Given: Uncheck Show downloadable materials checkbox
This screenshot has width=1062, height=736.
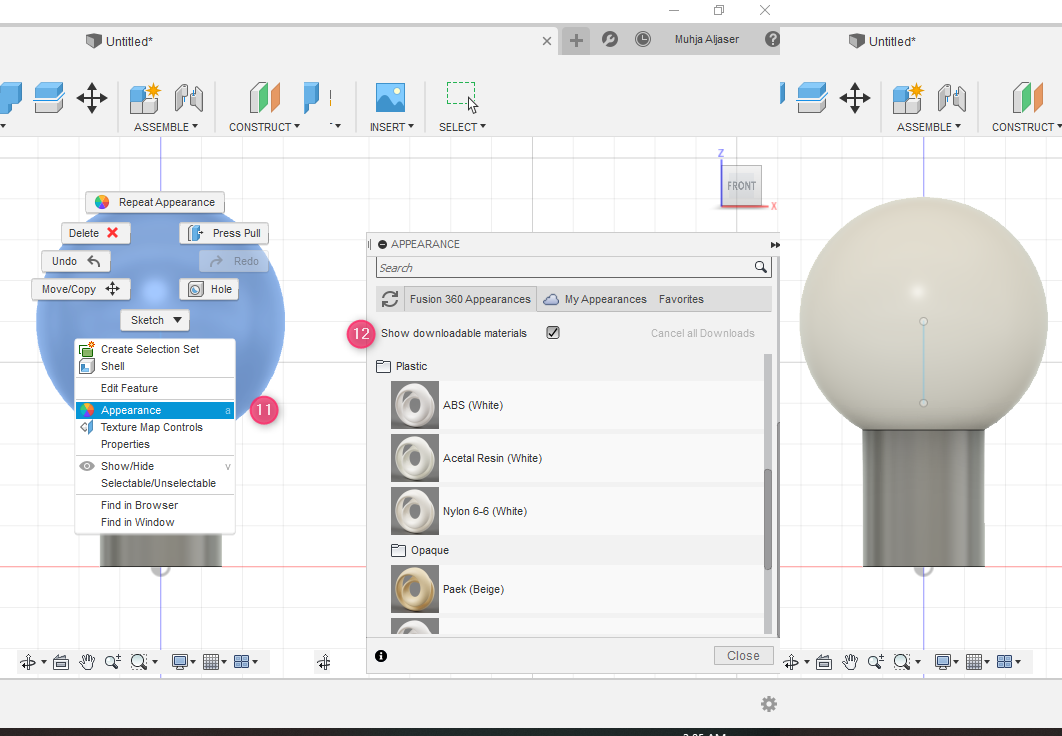Looking at the screenshot, I should pyautogui.click(x=553, y=333).
